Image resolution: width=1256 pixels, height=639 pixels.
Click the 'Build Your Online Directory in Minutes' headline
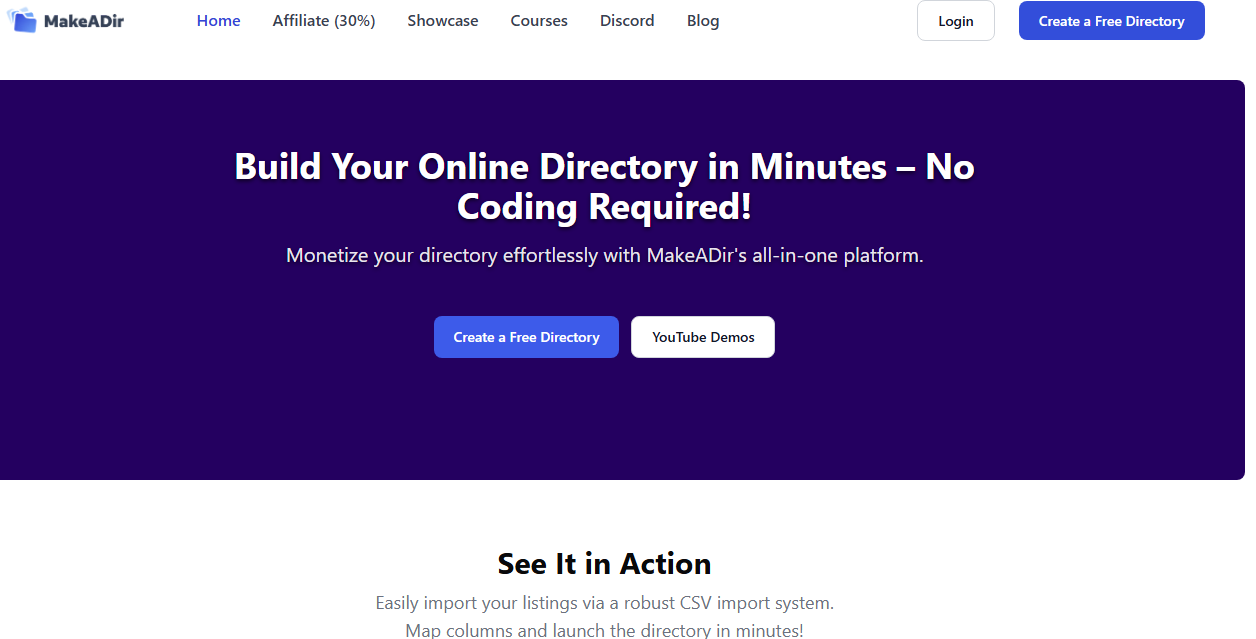coord(604,186)
